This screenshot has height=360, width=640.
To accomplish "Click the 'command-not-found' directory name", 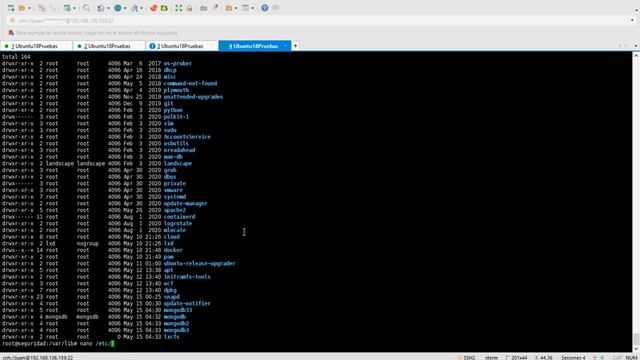I will [x=190, y=83].
